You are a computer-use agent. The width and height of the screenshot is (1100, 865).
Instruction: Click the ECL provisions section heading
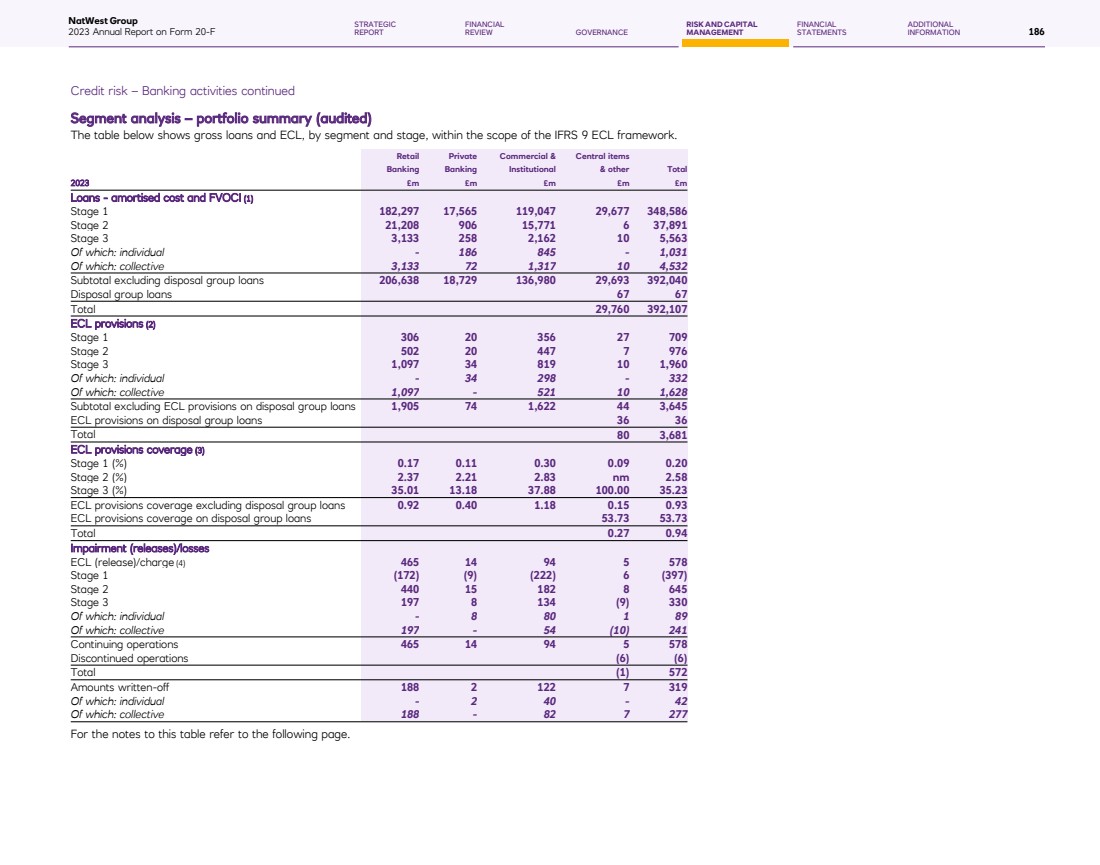tap(113, 324)
